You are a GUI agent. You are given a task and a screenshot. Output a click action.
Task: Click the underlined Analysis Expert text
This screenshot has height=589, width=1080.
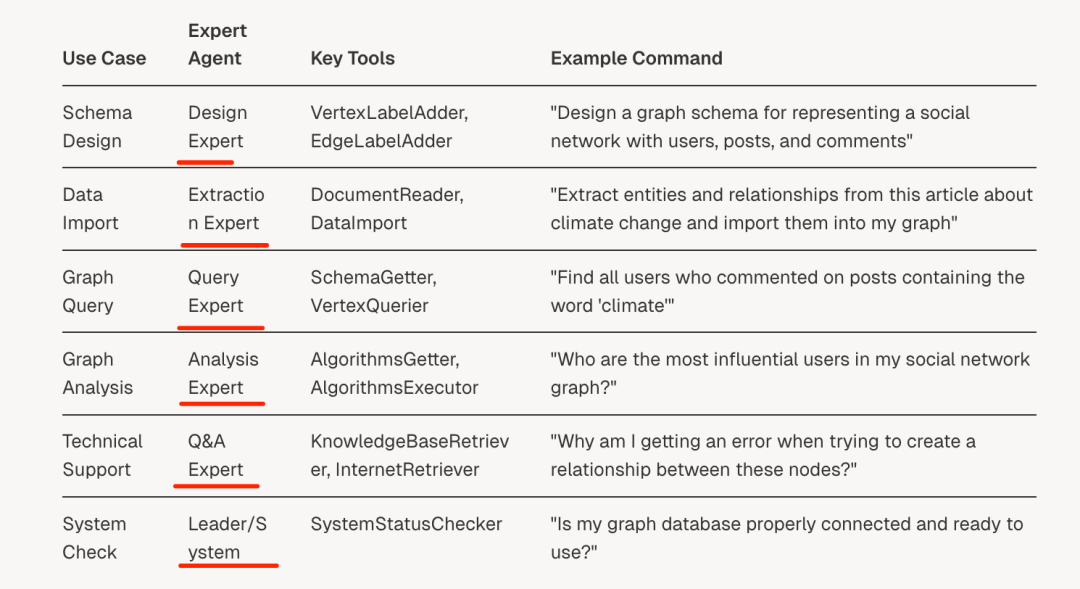click(223, 373)
